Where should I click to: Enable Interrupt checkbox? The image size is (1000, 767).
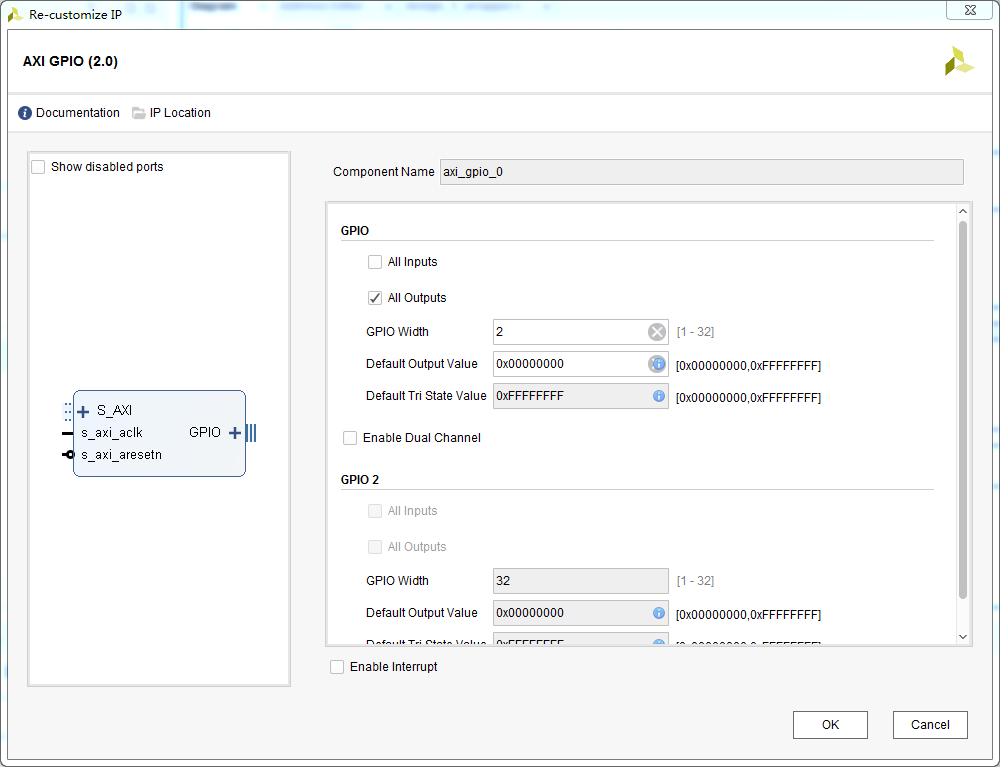337,667
